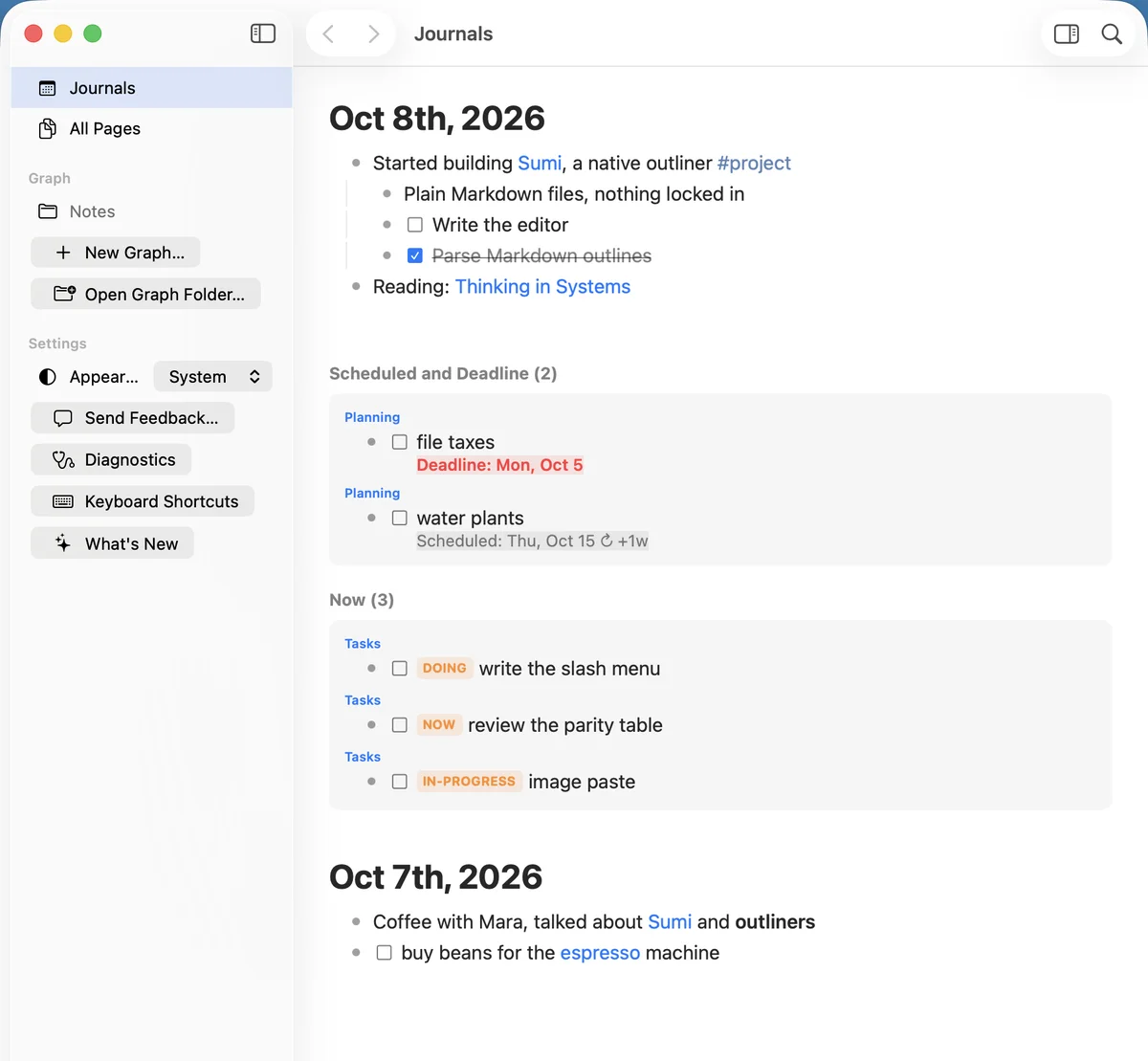1148x1061 pixels.
Task: Toggle the right sidebar panel icon
Action: click(1067, 34)
